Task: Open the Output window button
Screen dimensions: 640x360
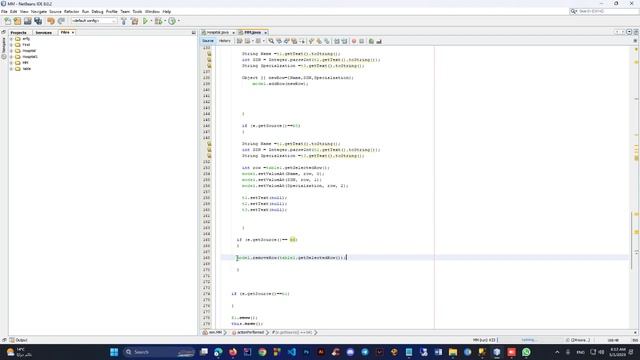Action: 18,340
